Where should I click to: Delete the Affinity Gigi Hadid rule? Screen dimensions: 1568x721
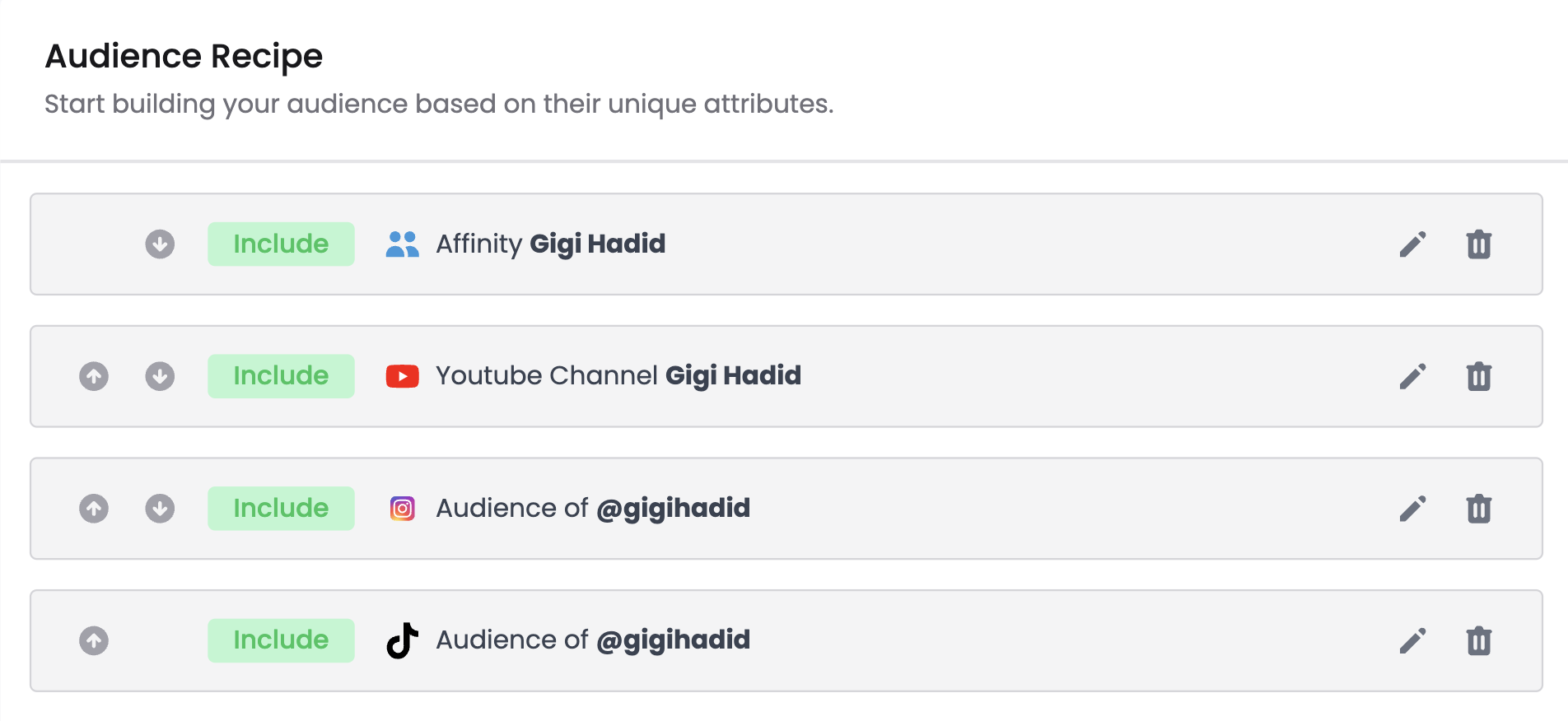click(1479, 244)
